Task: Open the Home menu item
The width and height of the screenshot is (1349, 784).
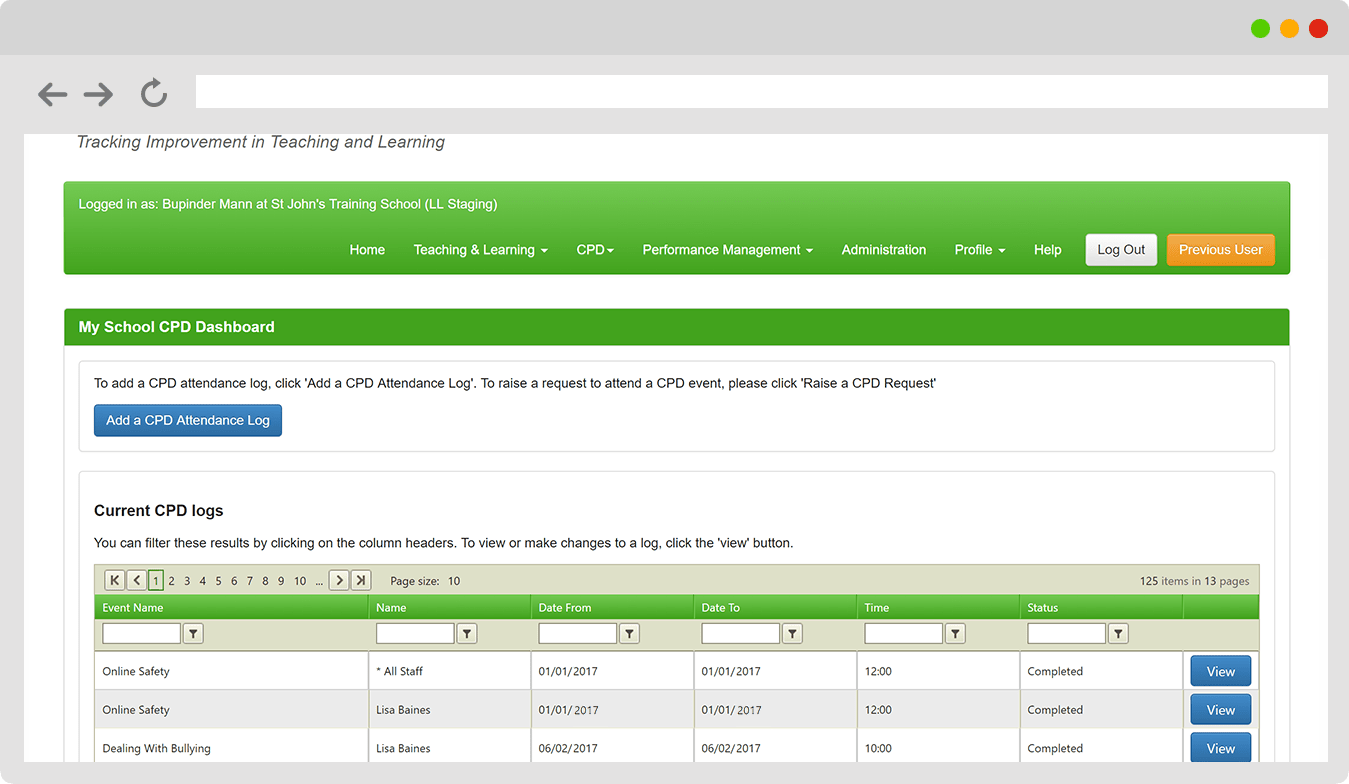Action: click(367, 250)
